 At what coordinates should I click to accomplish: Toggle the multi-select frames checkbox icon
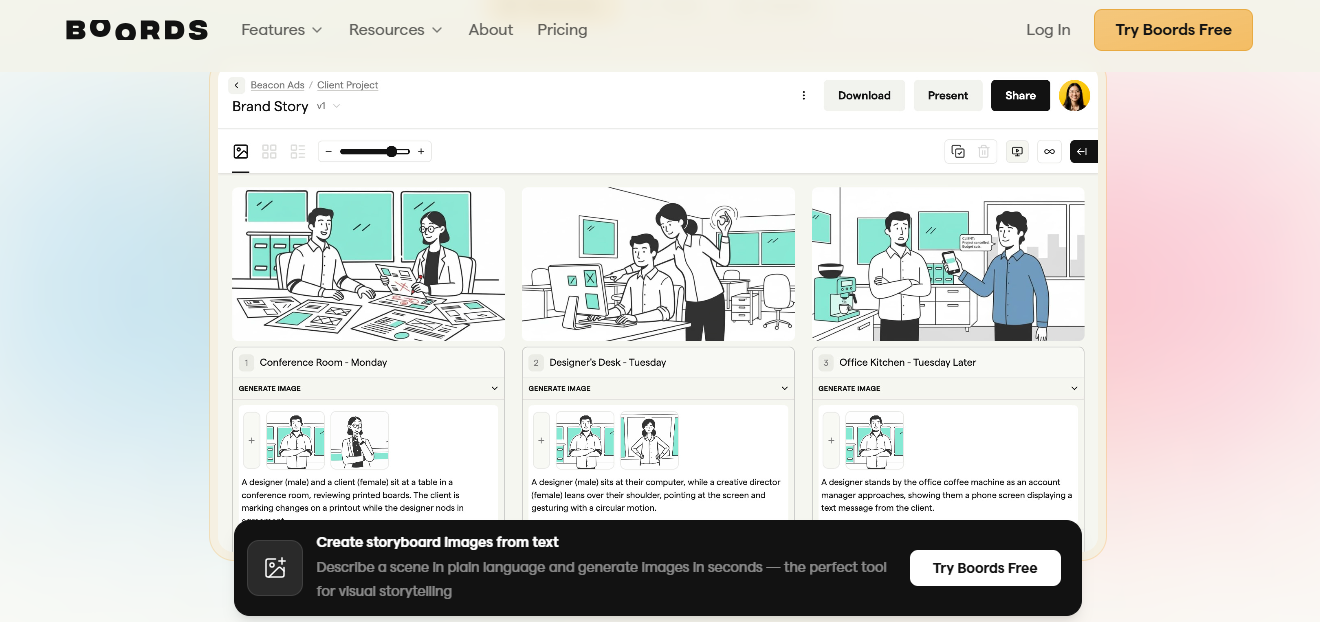(958, 152)
